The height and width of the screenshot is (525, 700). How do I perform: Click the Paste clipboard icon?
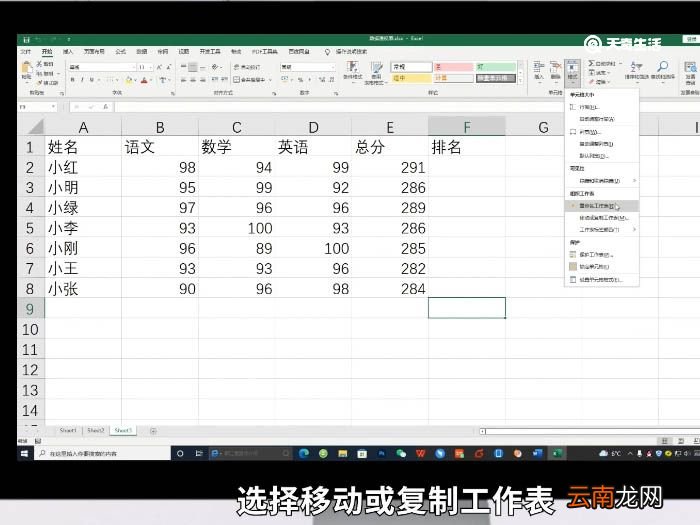[27, 68]
